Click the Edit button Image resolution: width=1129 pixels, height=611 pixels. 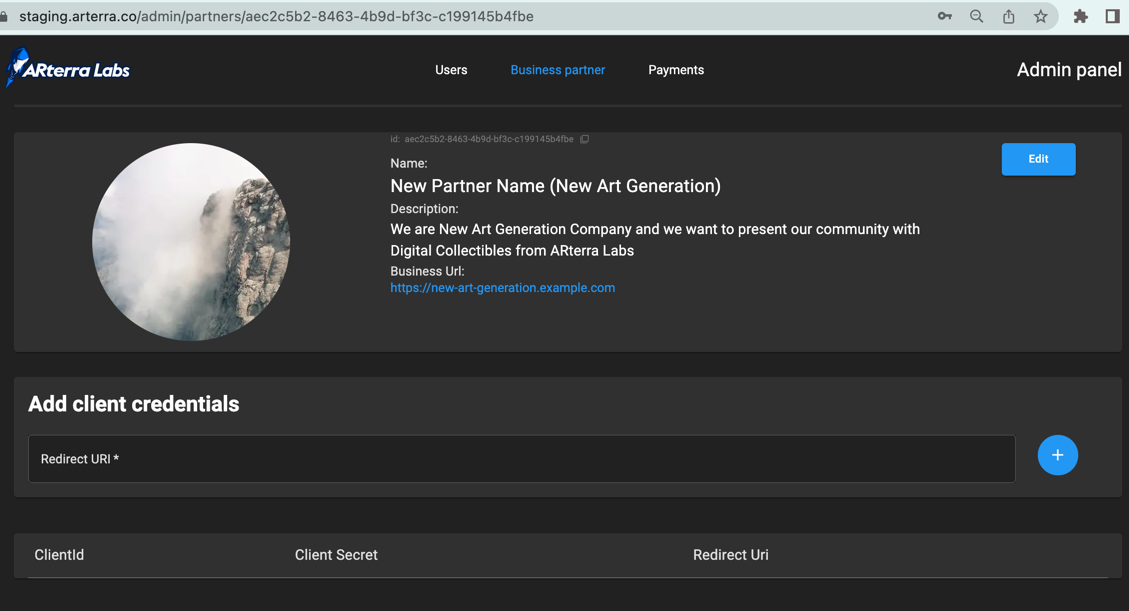click(x=1038, y=159)
